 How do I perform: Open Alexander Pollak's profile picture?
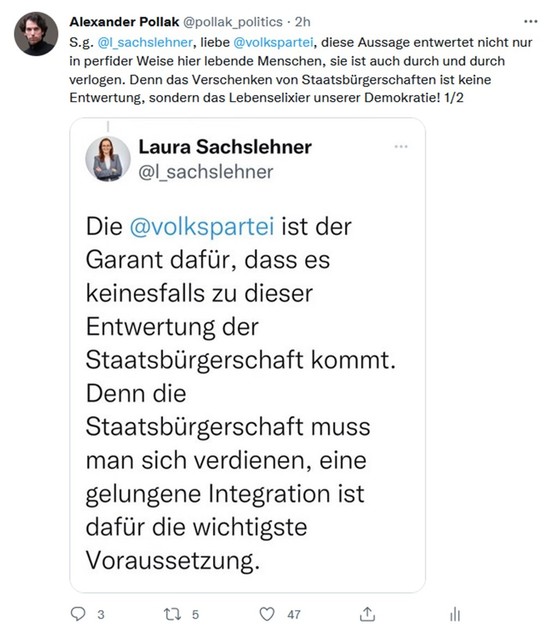click(36, 34)
